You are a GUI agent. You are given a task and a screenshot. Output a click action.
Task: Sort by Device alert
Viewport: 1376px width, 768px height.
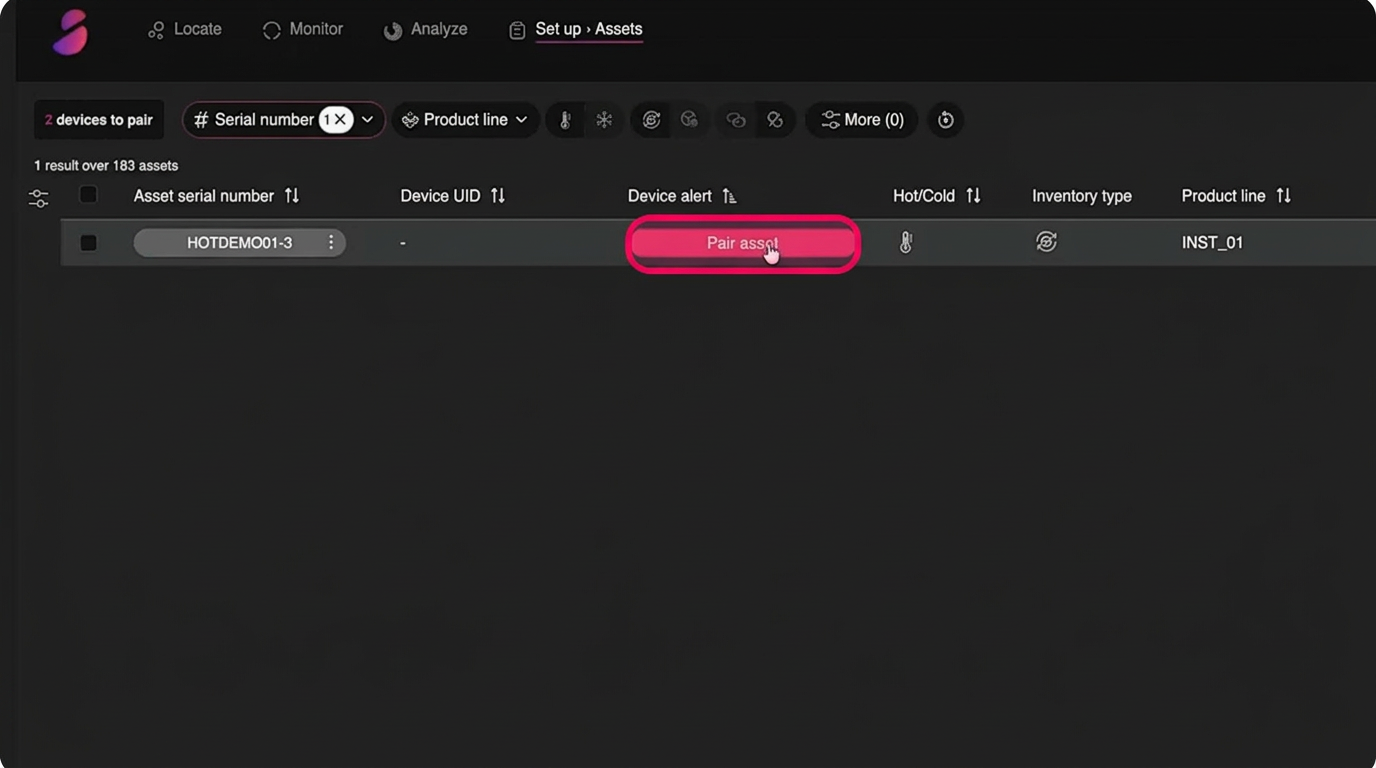[729, 196]
